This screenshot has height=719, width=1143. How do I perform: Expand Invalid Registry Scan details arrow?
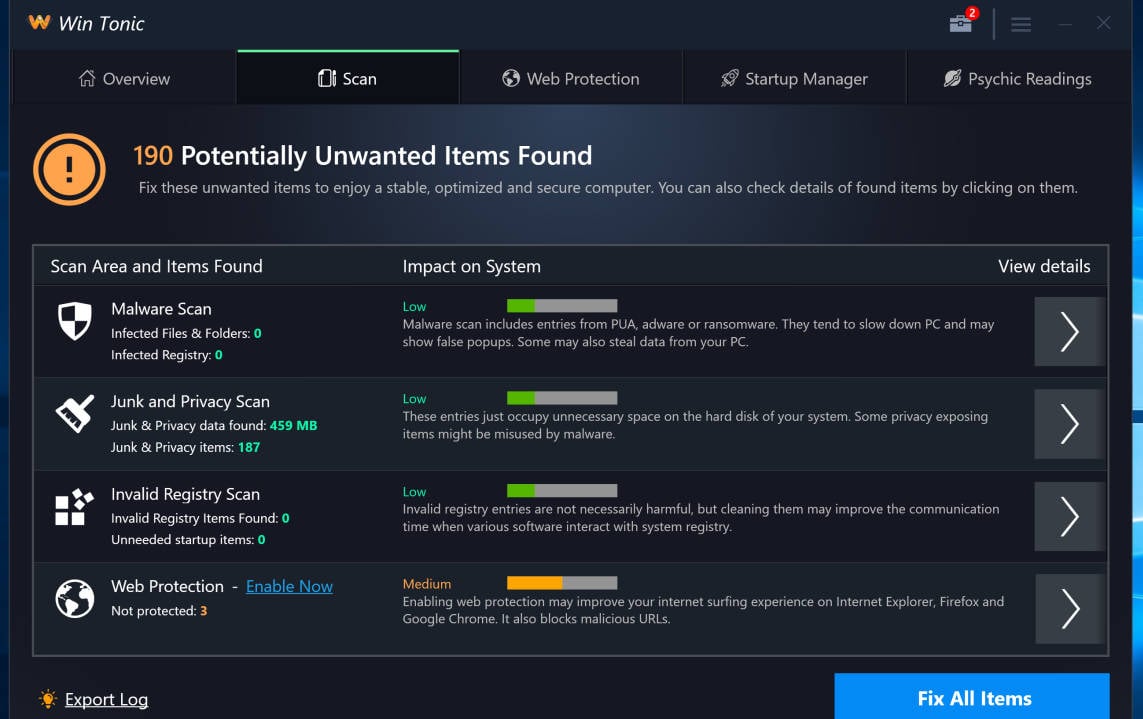click(1069, 516)
